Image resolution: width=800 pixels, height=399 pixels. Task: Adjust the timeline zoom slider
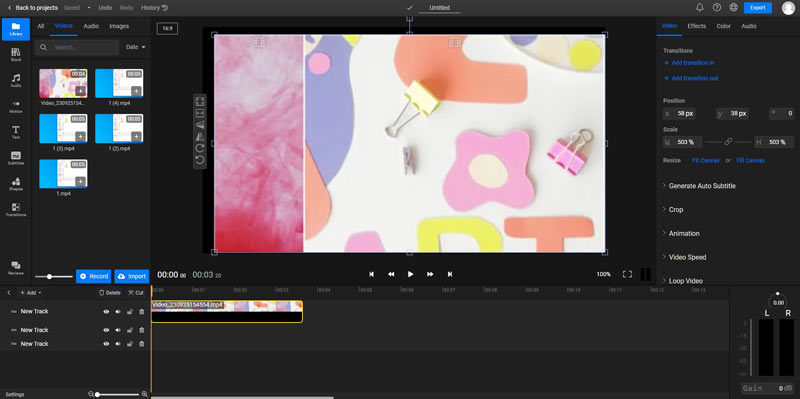point(118,394)
